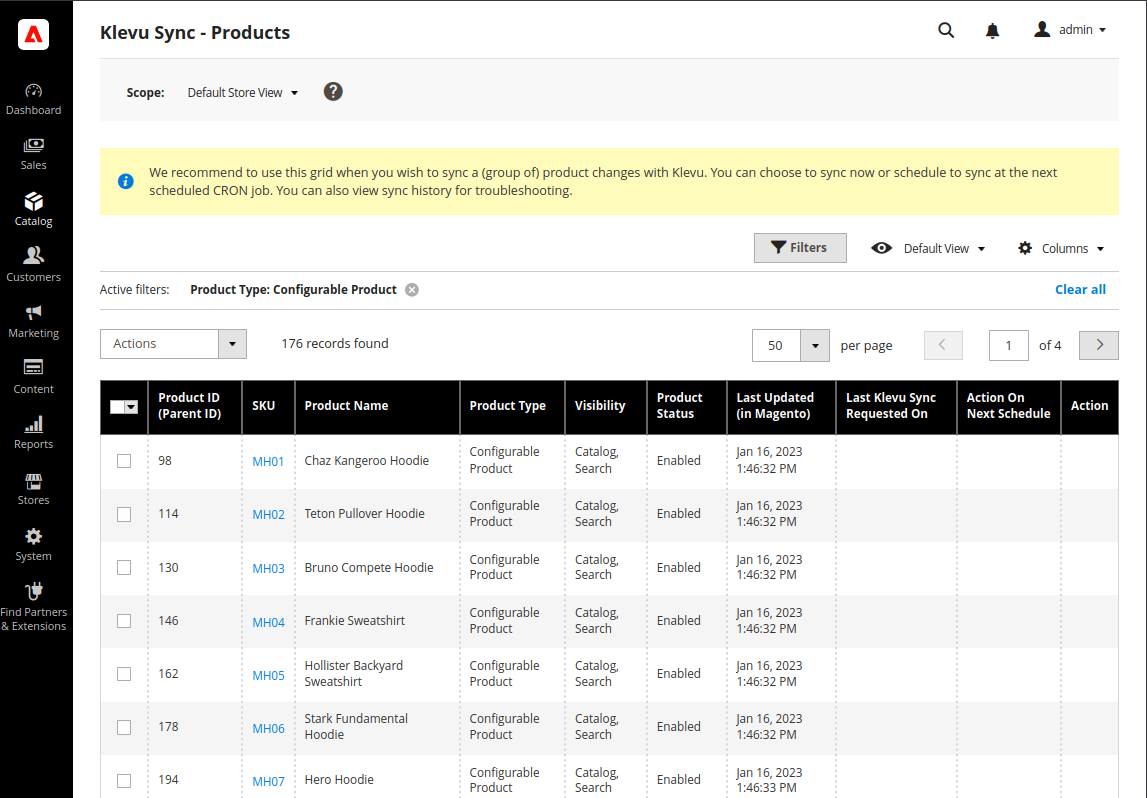Select the Hollister Backyard Sweatshirt row checkbox
The image size is (1147, 798).
pos(124,674)
